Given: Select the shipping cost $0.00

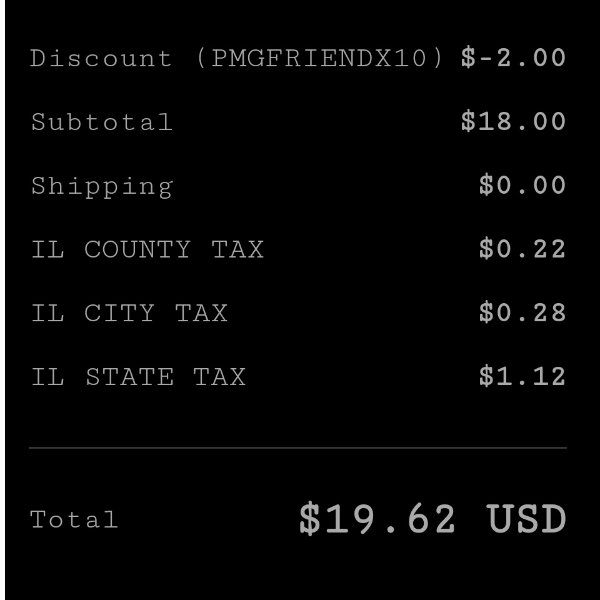Looking at the screenshot, I should (x=522, y=185).
